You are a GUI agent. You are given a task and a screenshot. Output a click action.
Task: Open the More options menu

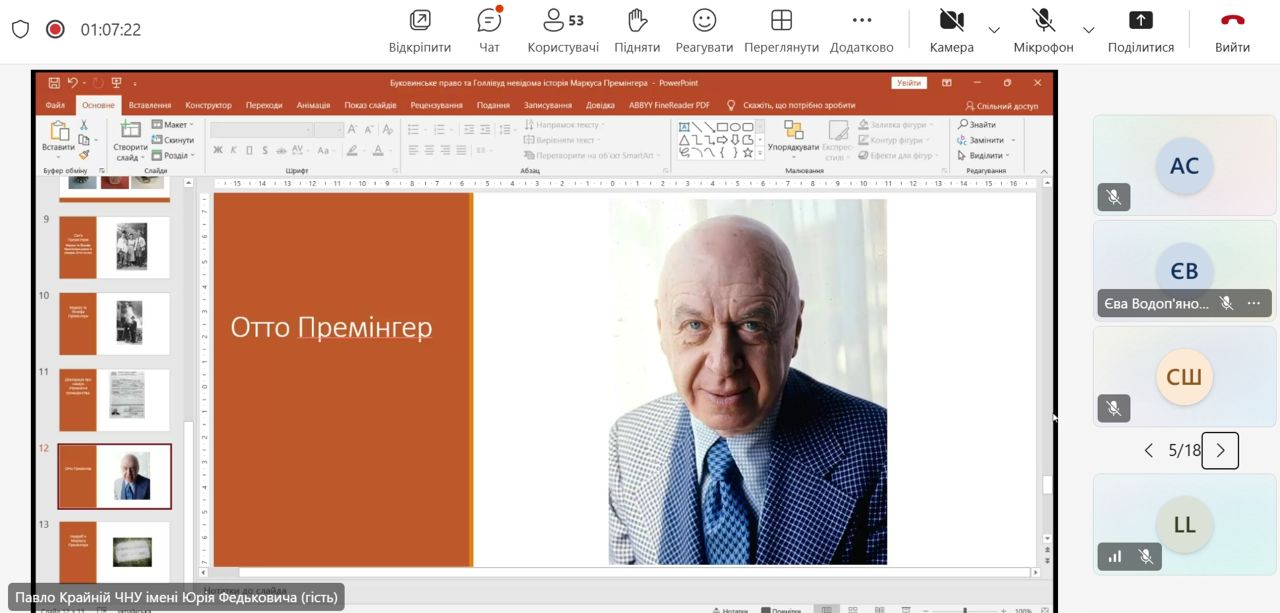pyautogui.click(x=861, y=30)
